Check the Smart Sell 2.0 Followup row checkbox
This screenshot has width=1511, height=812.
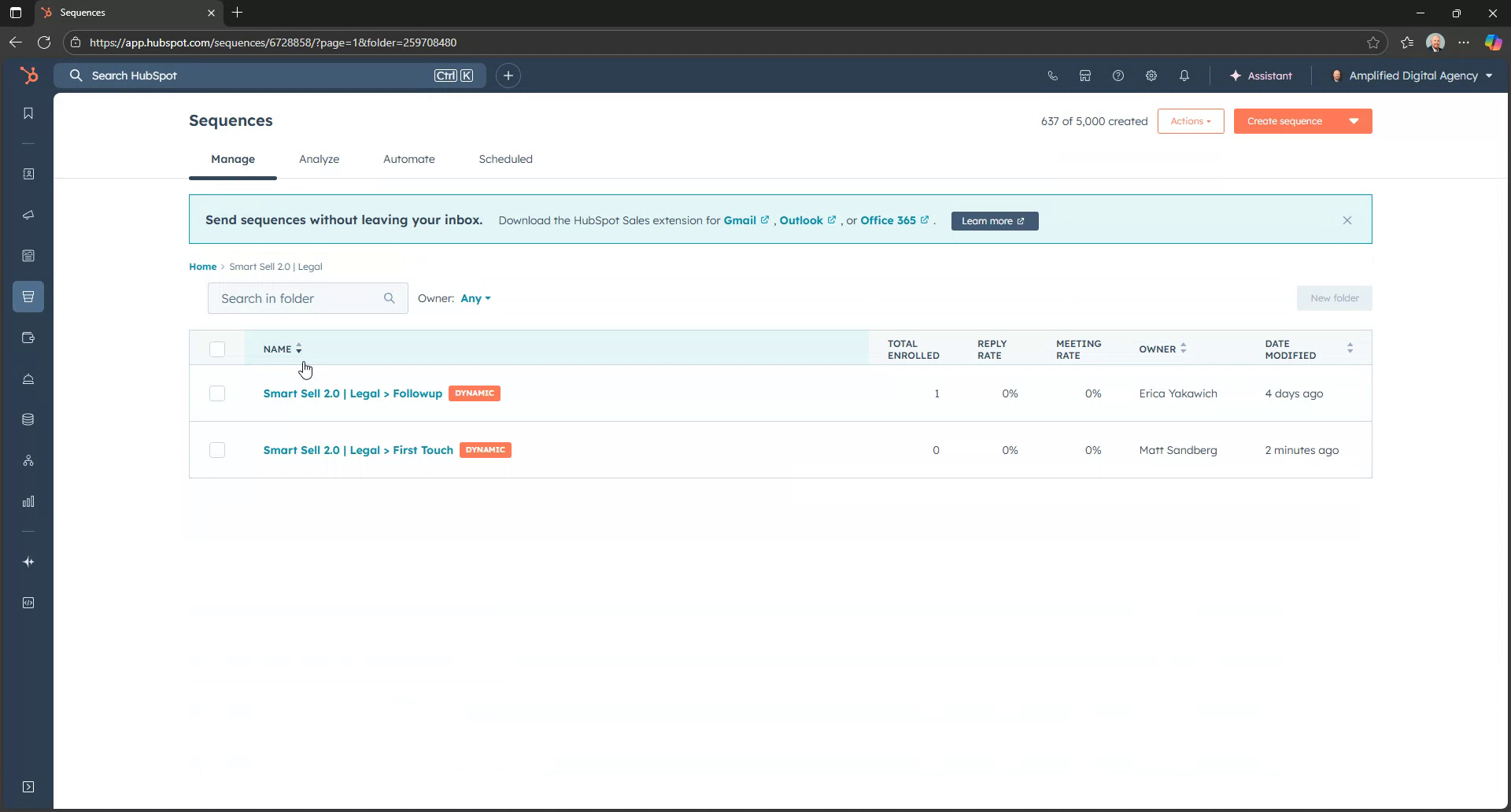(x=217, y=393)
